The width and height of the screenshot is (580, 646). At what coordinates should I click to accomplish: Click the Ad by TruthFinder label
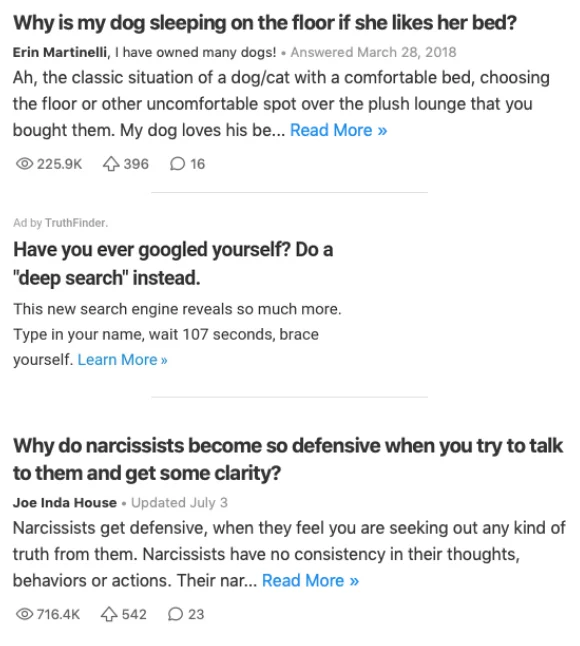point(60,223)
